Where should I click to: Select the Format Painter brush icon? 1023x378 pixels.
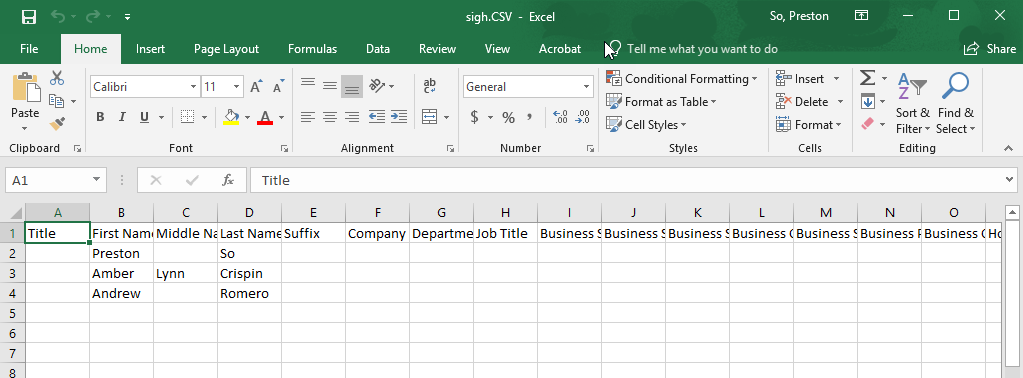point(57,123)
